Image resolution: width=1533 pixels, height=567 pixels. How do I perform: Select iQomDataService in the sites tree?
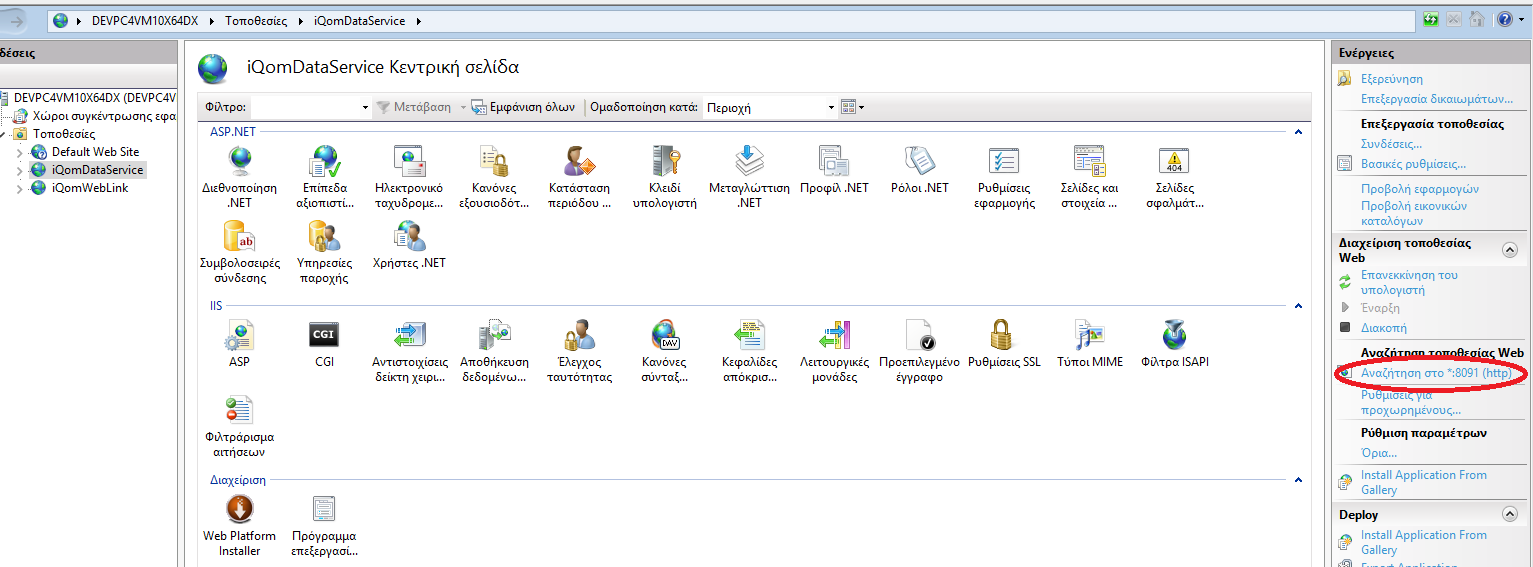pyautogui.click(x=97, y=170)
